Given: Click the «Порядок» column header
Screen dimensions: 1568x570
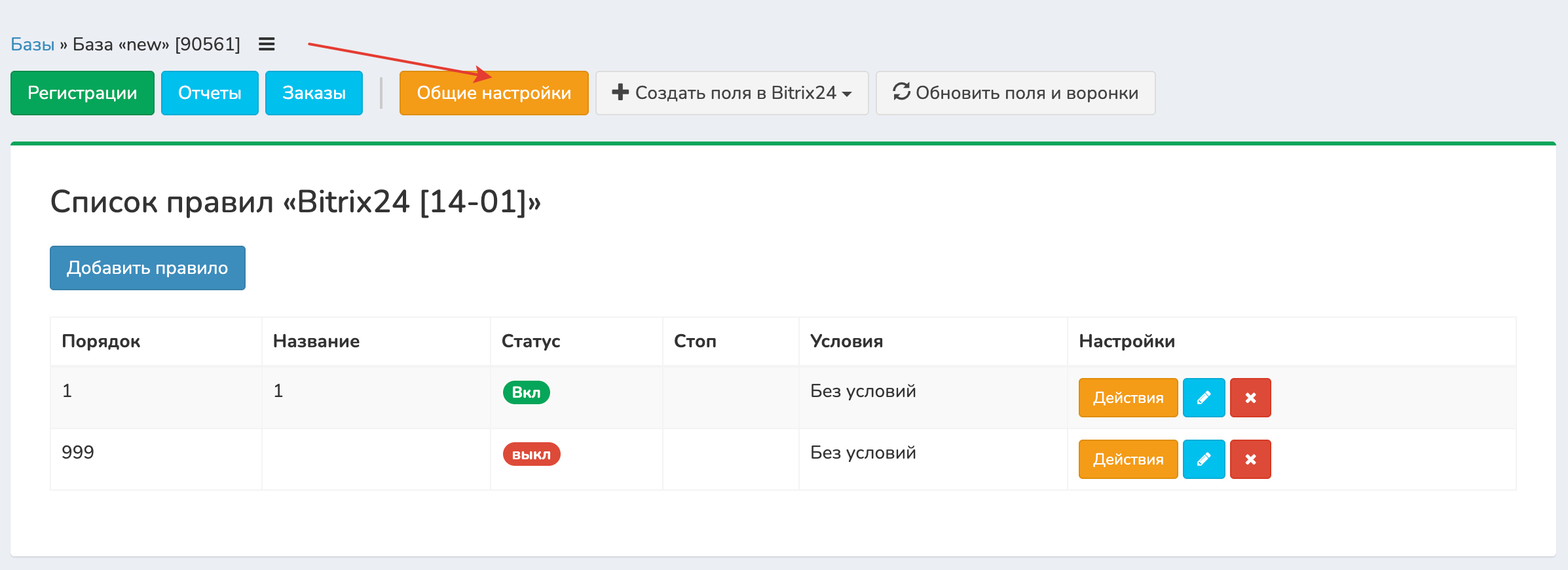Looking at the screenshot, I should point(101,341).
